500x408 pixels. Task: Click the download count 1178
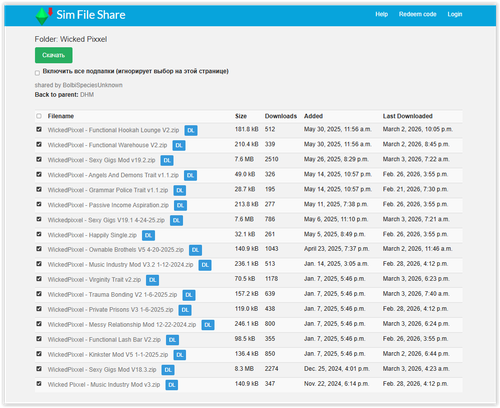tap(271, 279)
